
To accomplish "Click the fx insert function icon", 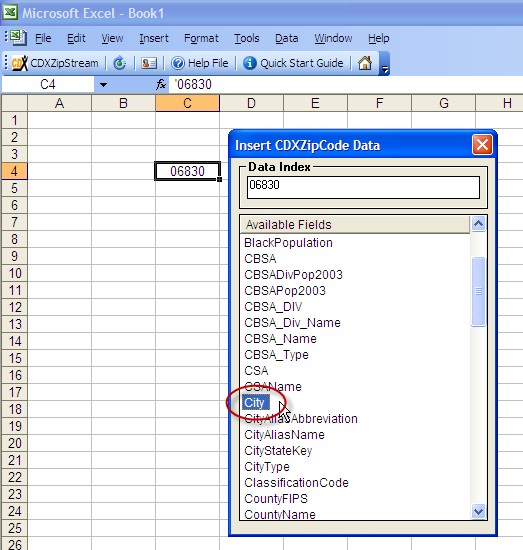I will [x=161, y=85].
